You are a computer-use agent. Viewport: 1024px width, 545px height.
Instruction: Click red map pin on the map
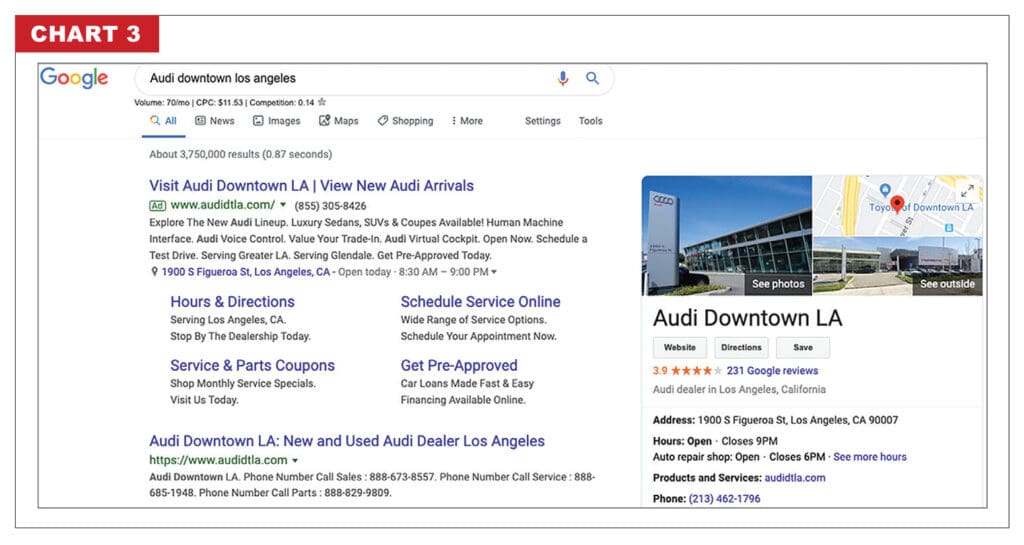pyautogui.click(x=897, y=205)
